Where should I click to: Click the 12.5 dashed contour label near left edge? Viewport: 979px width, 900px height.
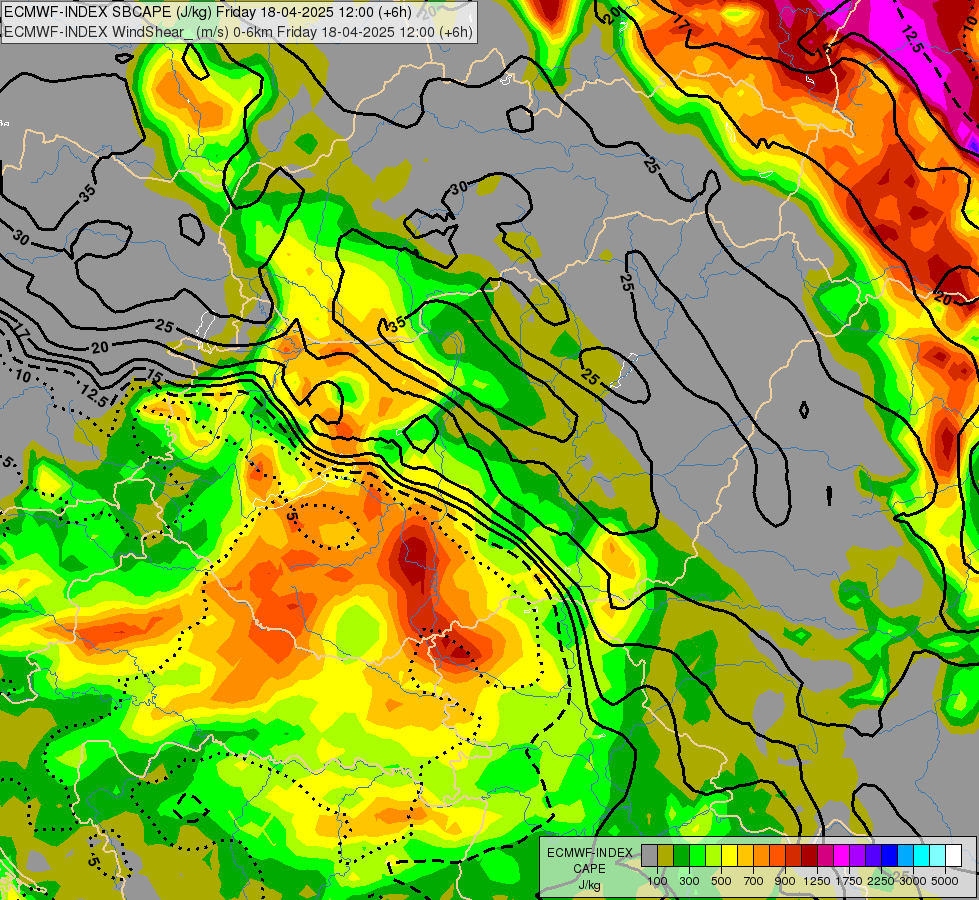click(94, 397)
